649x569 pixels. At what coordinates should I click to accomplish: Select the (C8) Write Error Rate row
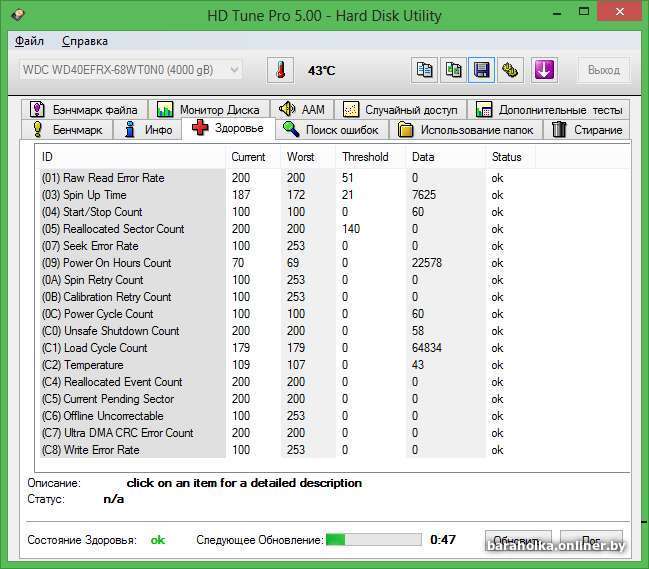click(287, 450)
